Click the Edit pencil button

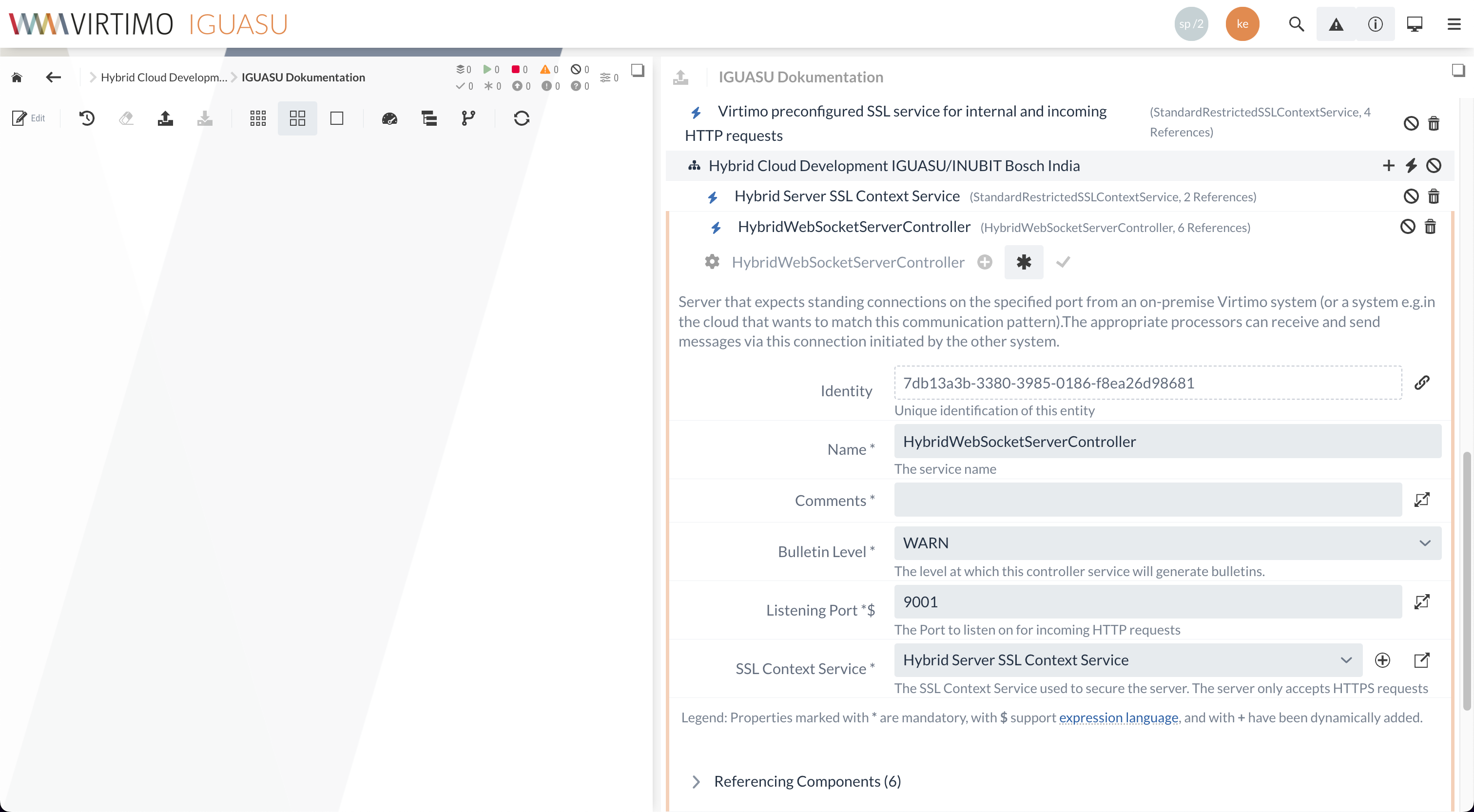29,118
